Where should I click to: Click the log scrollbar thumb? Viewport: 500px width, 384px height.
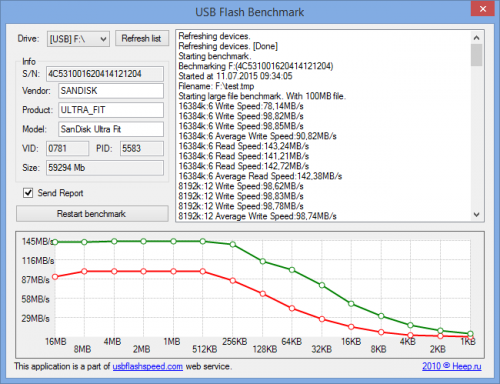tap(477, 55)
